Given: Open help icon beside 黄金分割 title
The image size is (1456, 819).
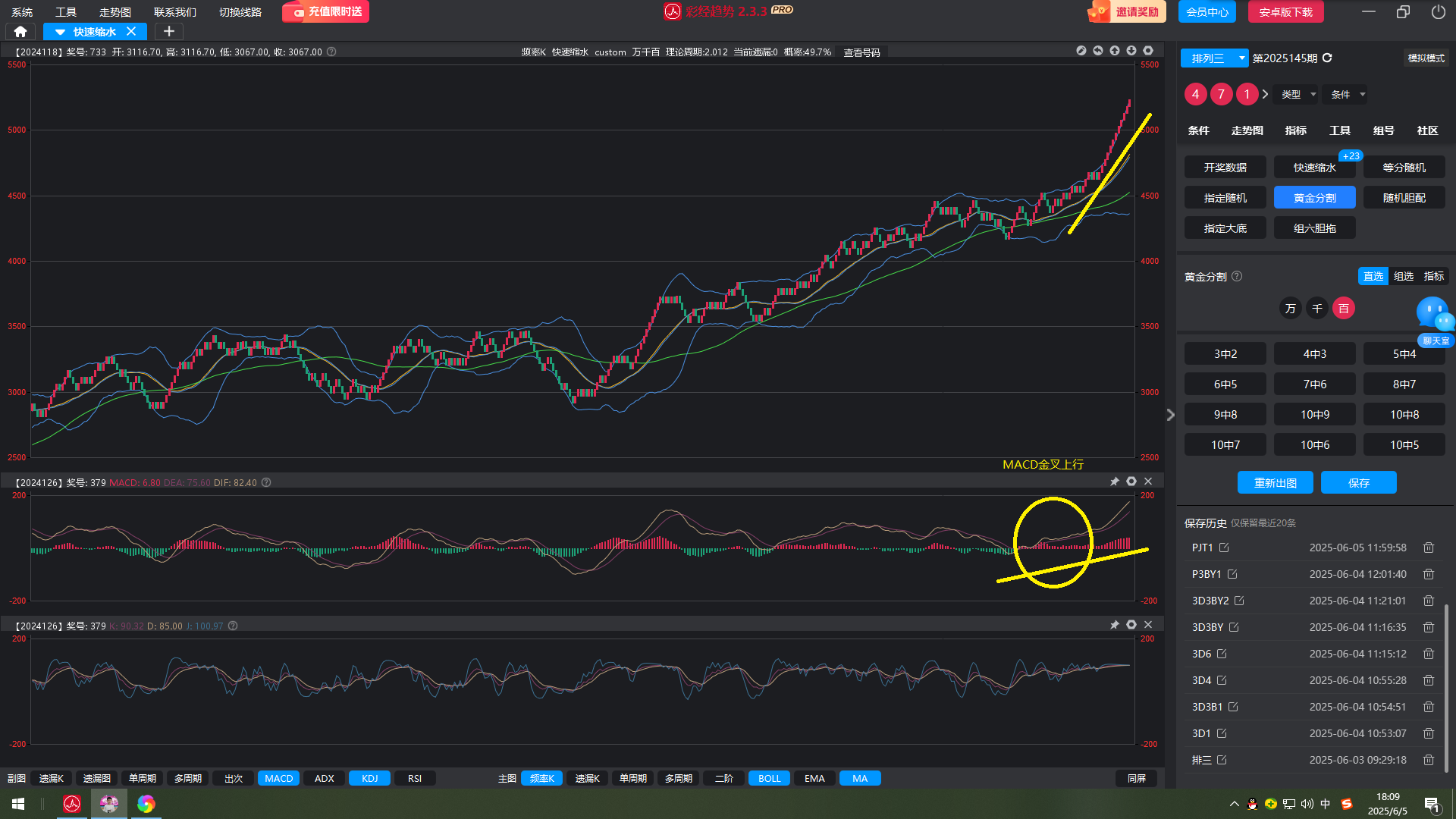Looking at the screenshot, I should click(x=1237, y=276).
